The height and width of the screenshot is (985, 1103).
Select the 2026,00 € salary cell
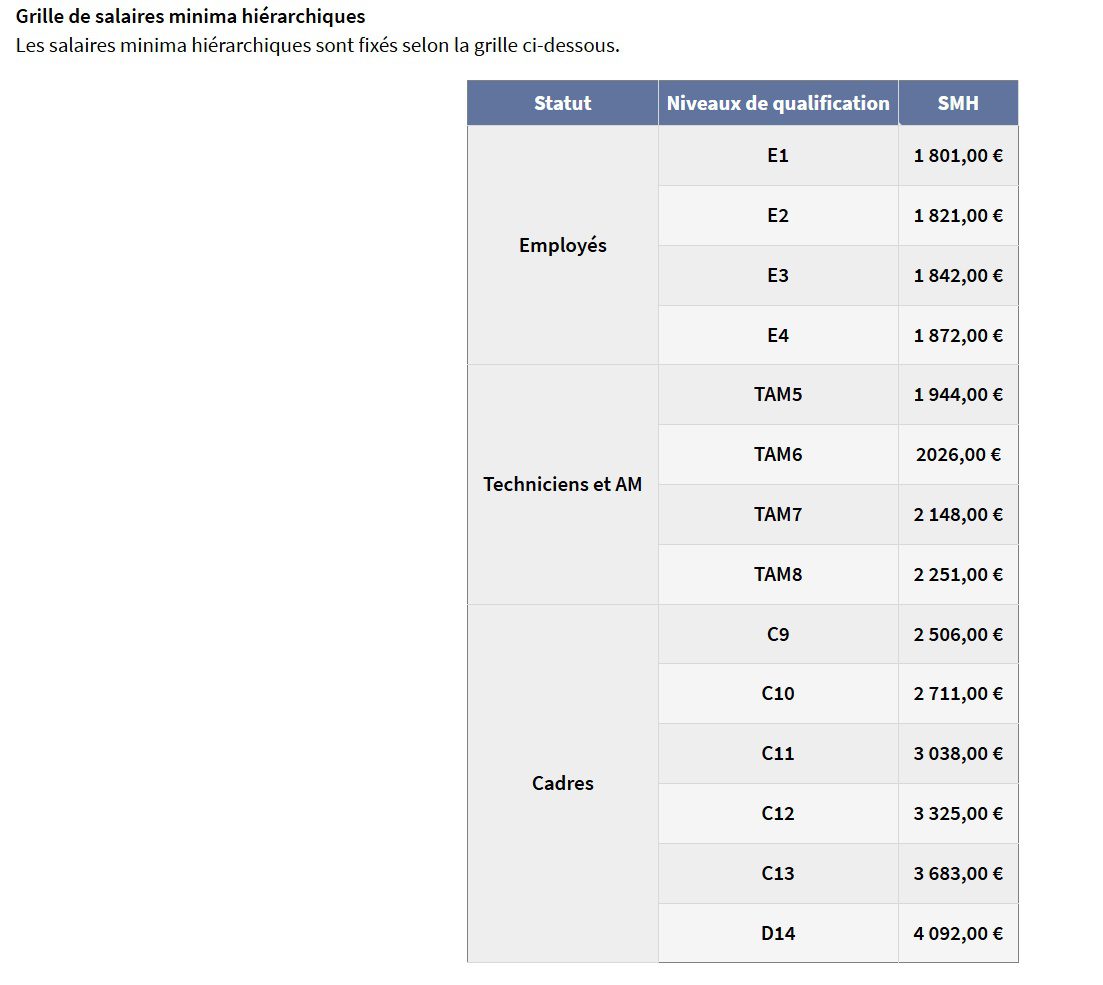[958, 455]
